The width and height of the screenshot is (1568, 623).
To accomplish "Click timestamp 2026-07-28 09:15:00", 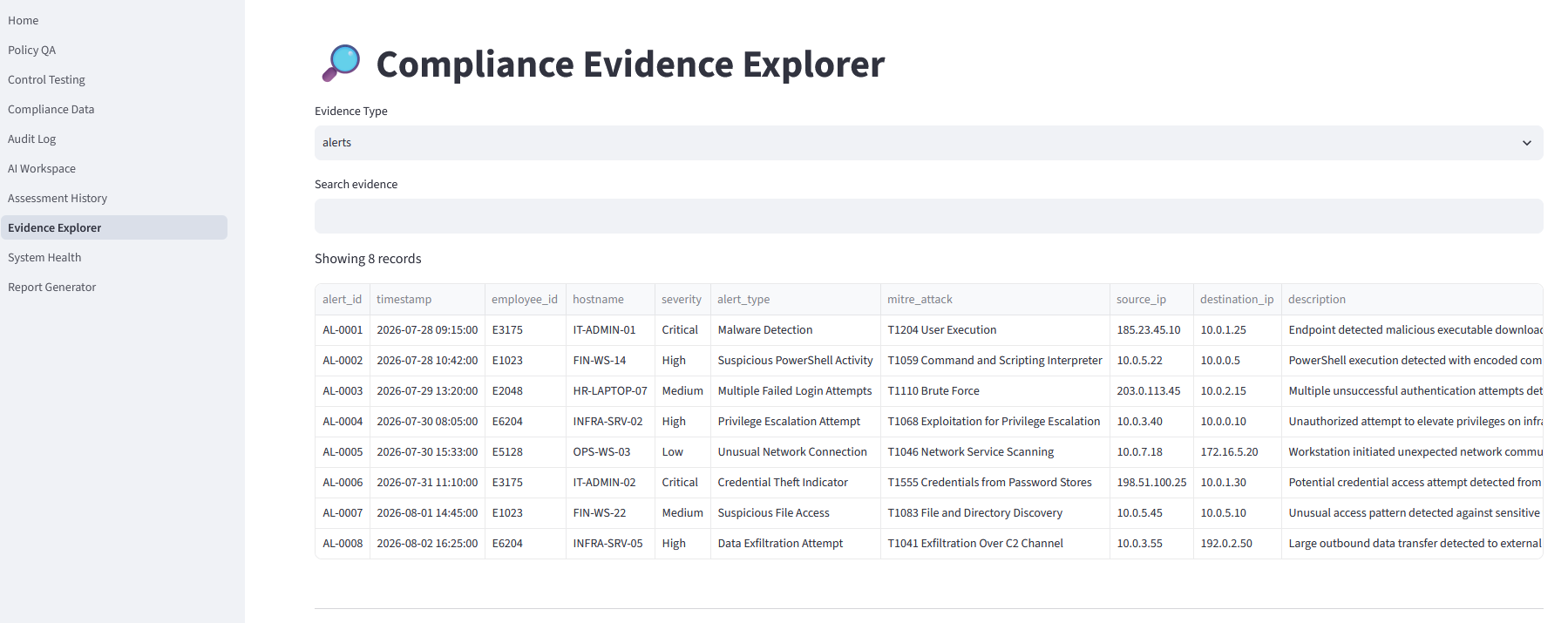I will (x=427, y=330).
